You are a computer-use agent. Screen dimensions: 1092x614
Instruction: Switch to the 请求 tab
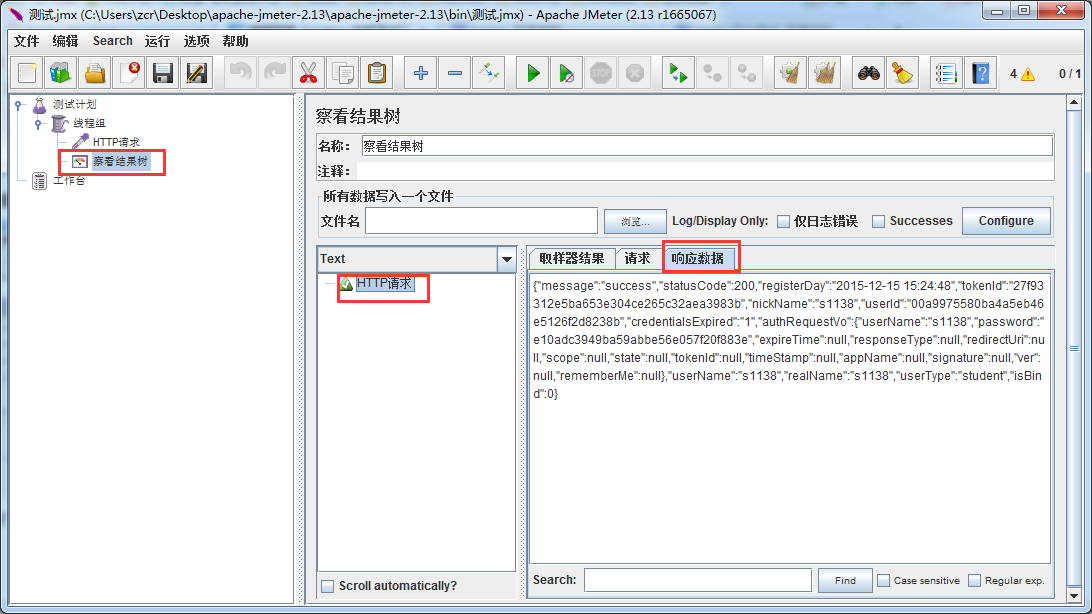[x=637, y=258]
